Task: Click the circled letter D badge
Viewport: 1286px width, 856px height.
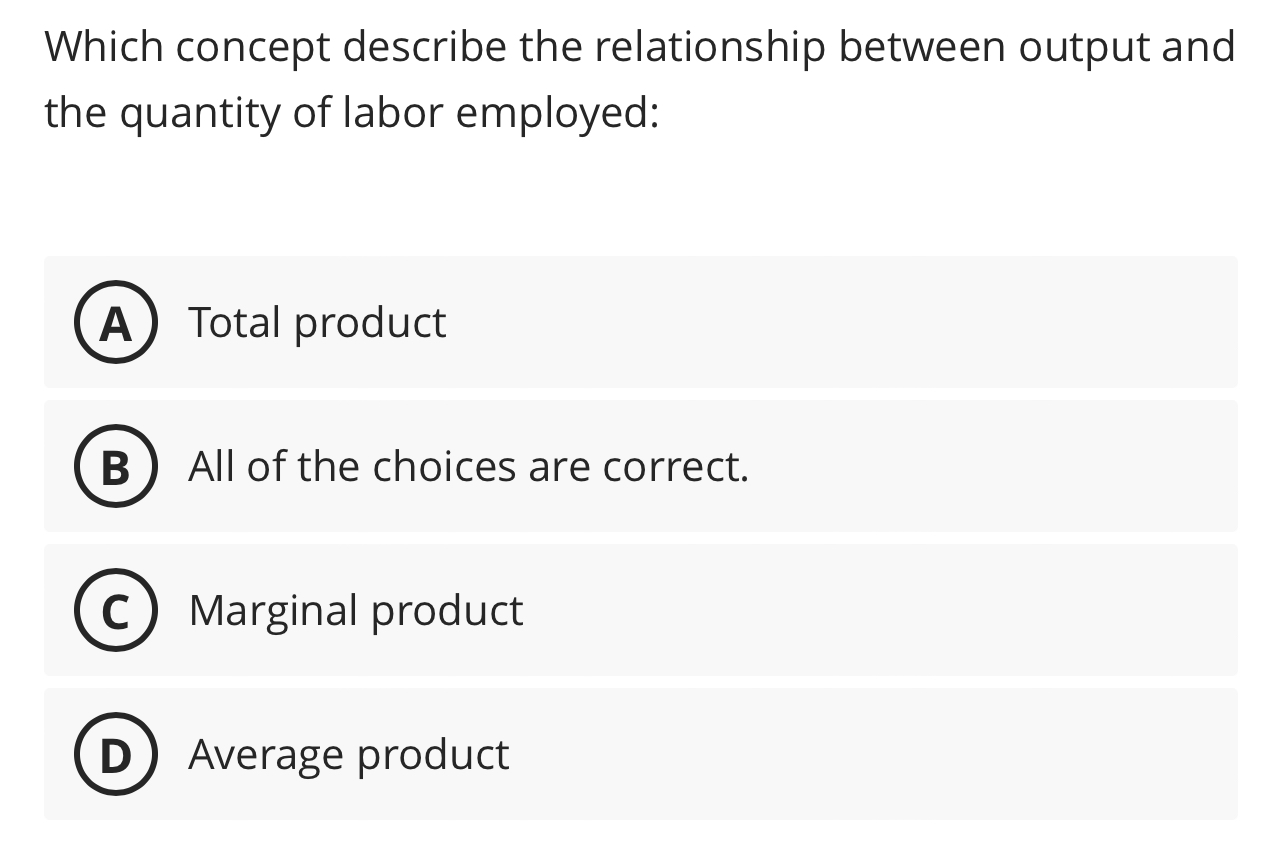Action: tap(115, 754)
